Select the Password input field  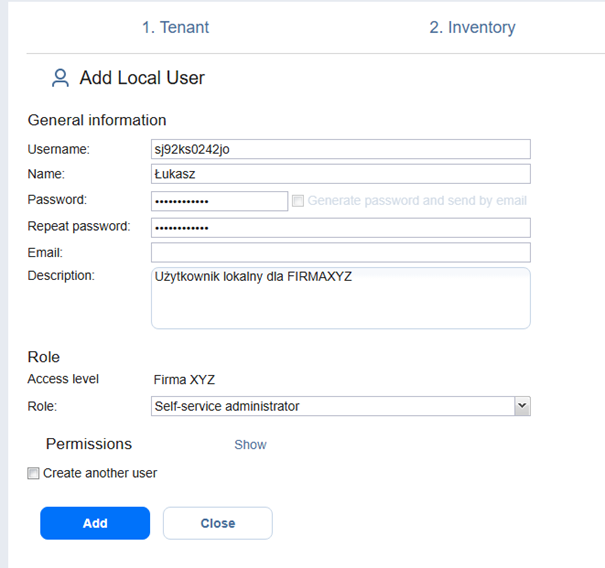click(219, 201)
